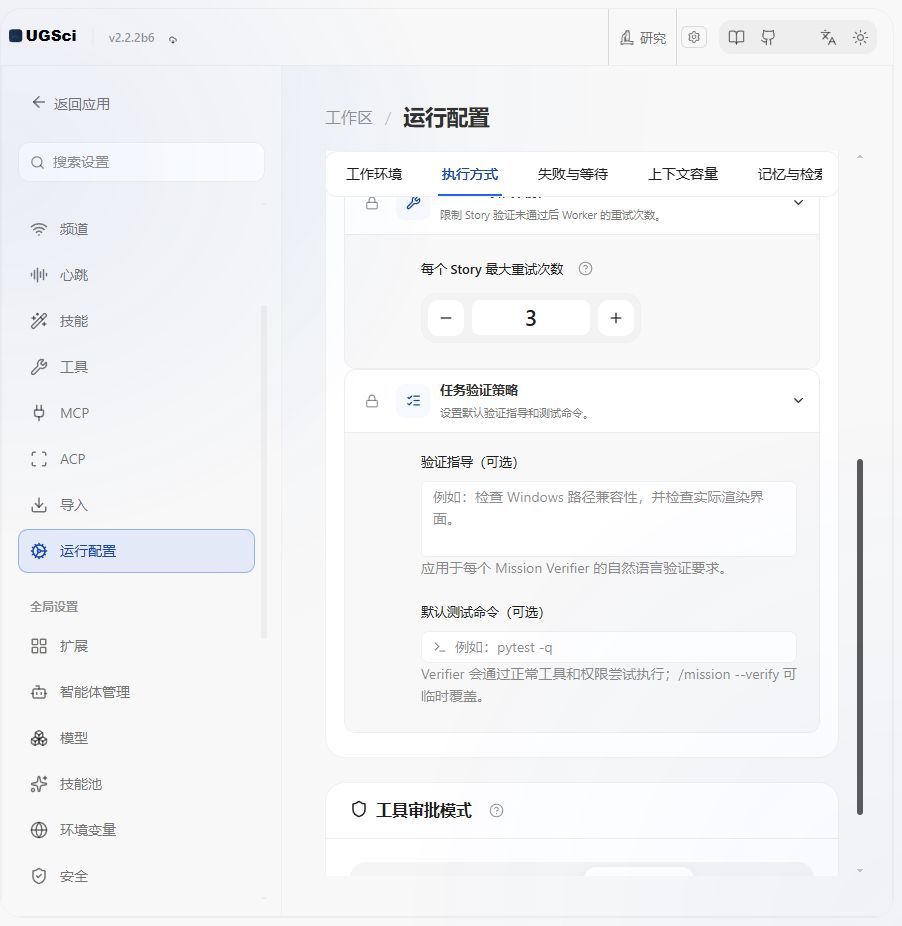The height and width of the screenshot is (926, 902).
Task: Open the documentation book icon
Action: [x=736, y=38]
